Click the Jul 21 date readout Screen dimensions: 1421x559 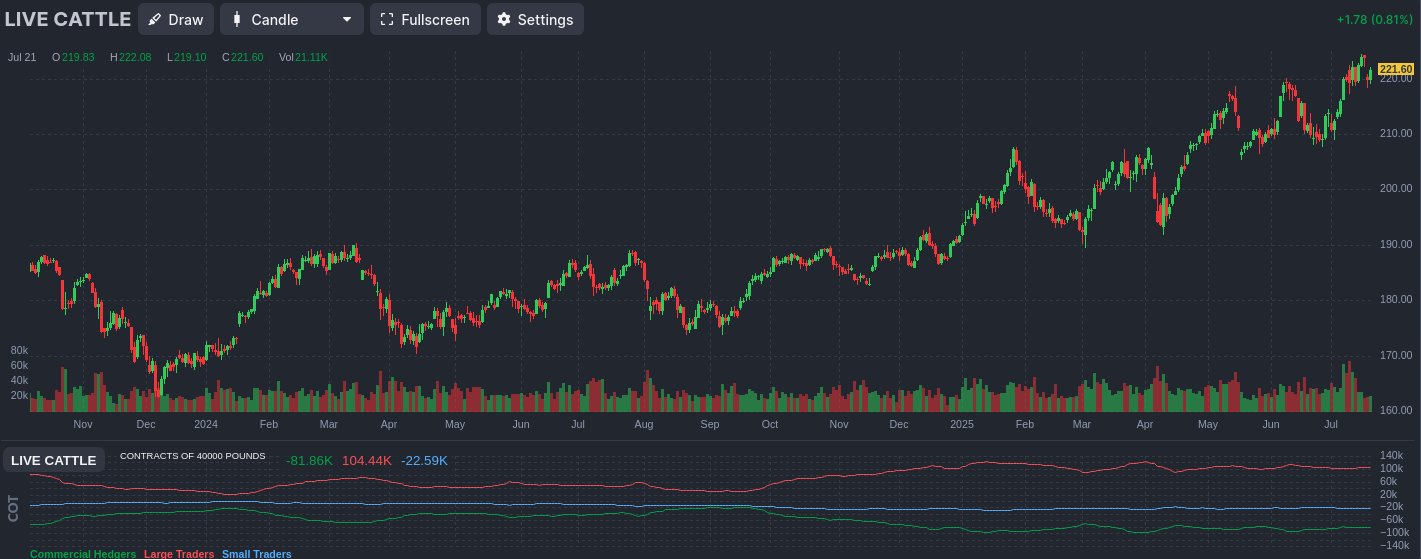click(22, 57)
